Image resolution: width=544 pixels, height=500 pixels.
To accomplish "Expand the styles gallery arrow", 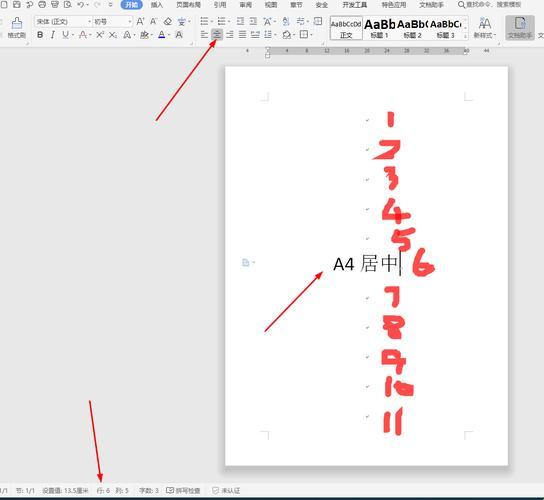I will tap(465, 35).
